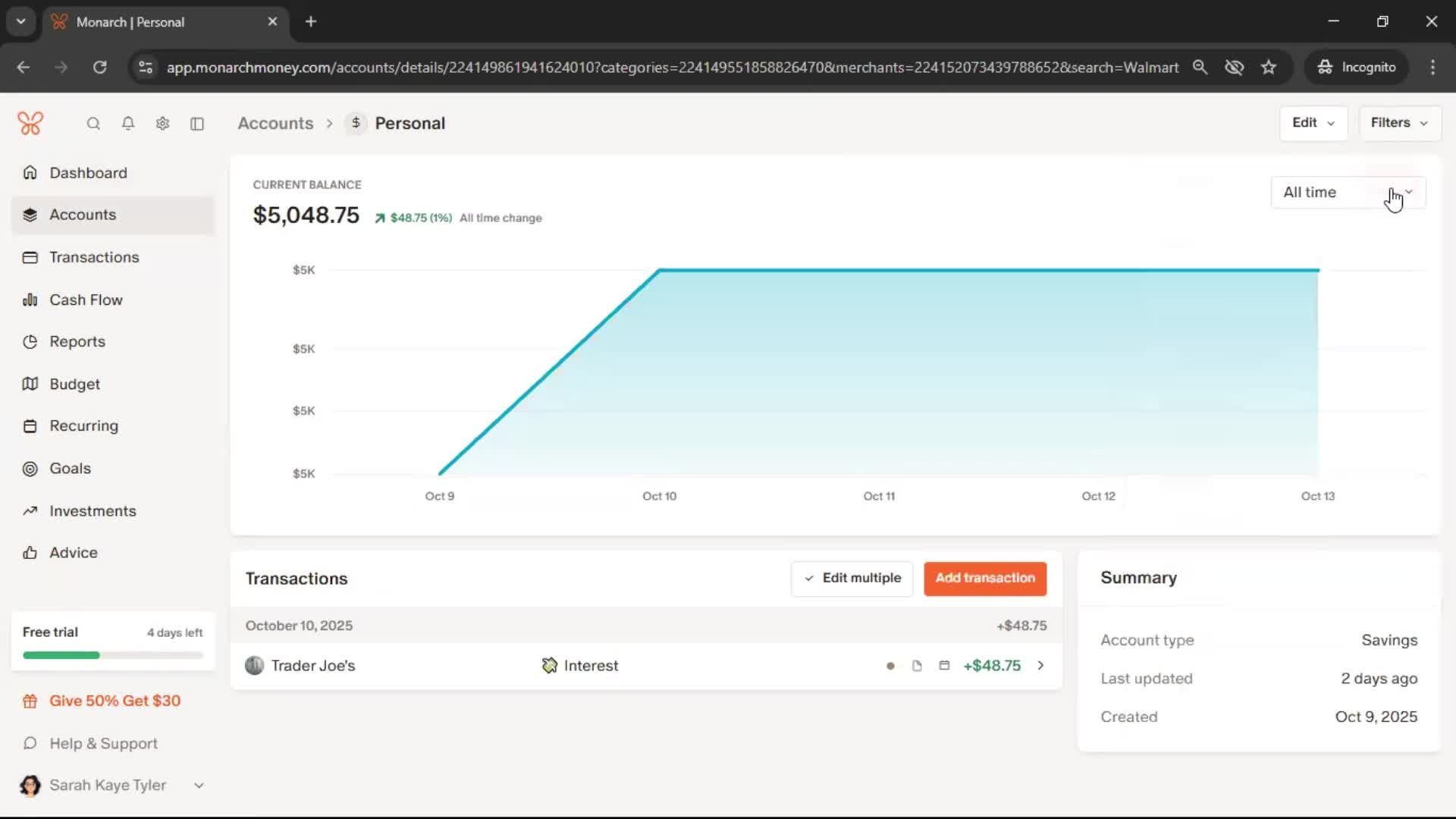Click the Add transaction button
Image resolution: width=1456 pixels, height=819 pixels.
[984, 579]
